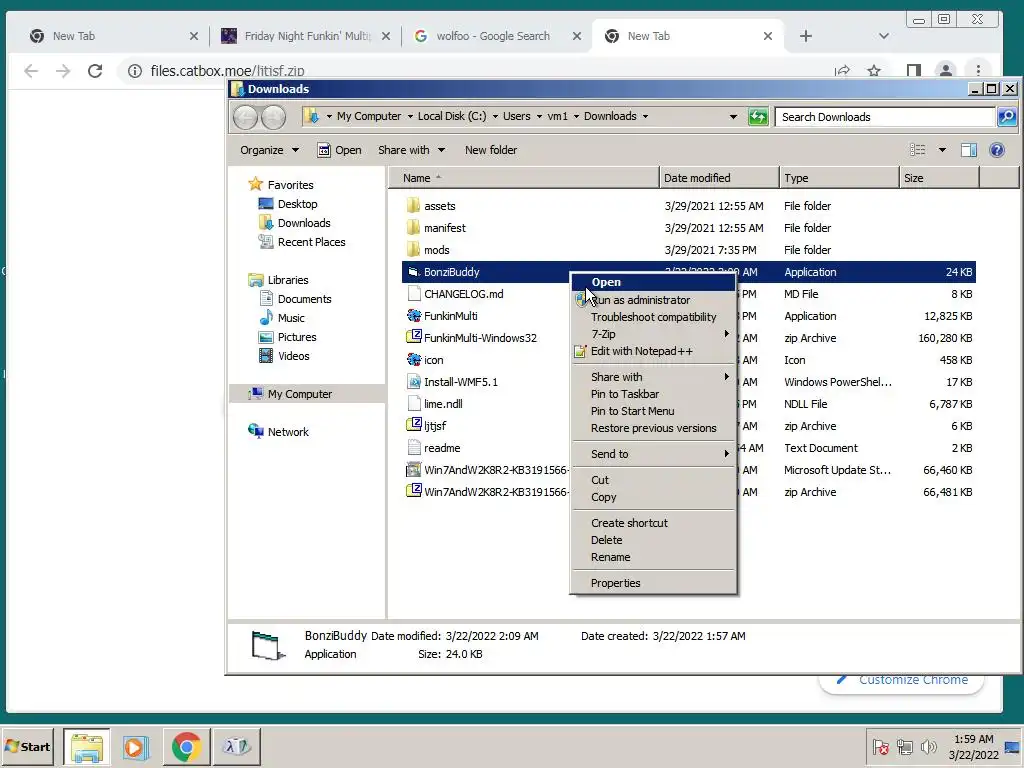Click the Chrome icon in the taskbar

coord(186,746)
